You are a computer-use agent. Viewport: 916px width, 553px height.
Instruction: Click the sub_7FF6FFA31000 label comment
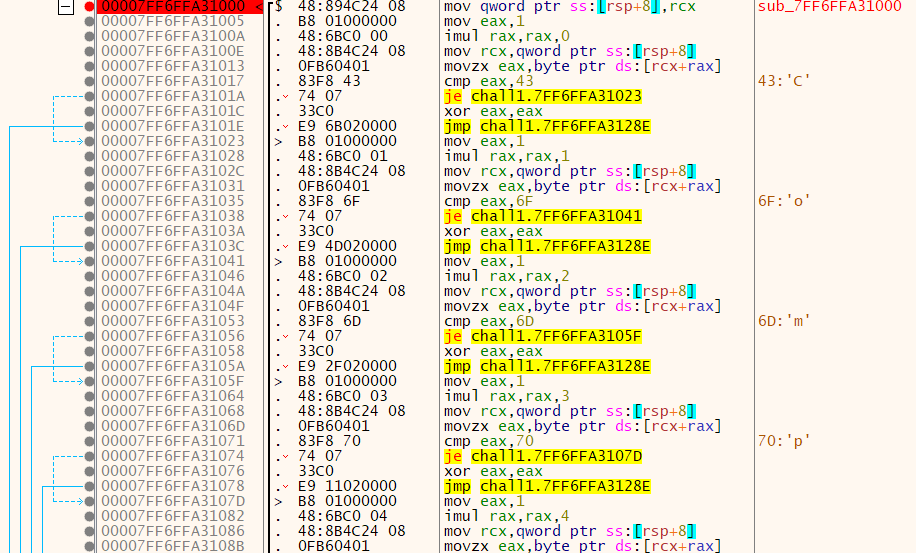pos(830,7)
